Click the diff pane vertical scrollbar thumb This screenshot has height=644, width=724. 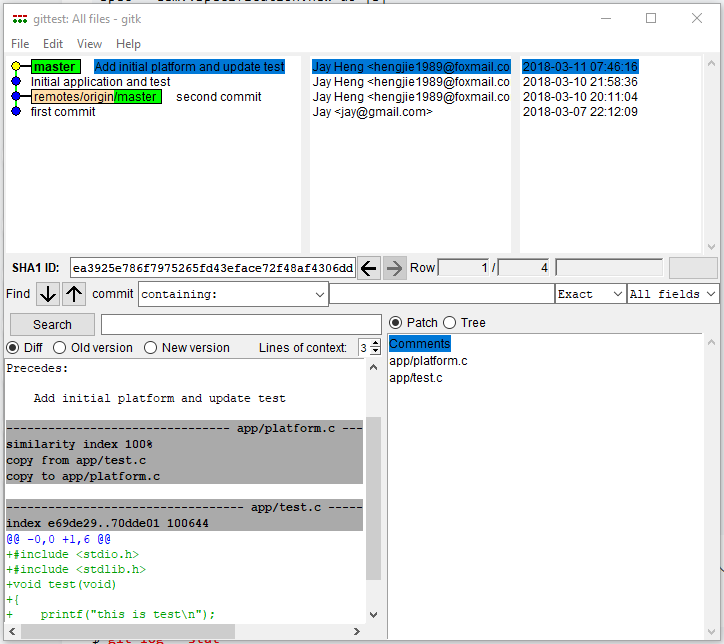373,499
